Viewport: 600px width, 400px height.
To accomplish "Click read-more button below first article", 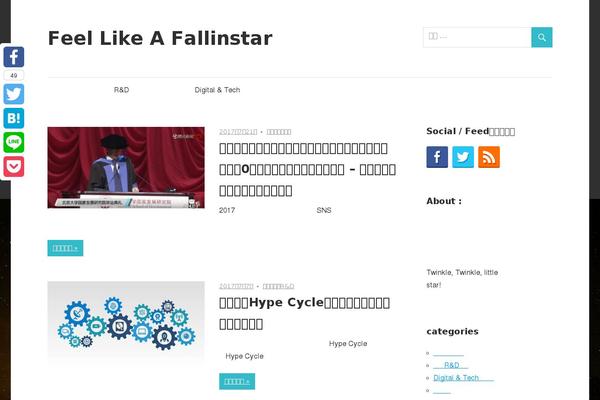I will [x=65, y=248].
